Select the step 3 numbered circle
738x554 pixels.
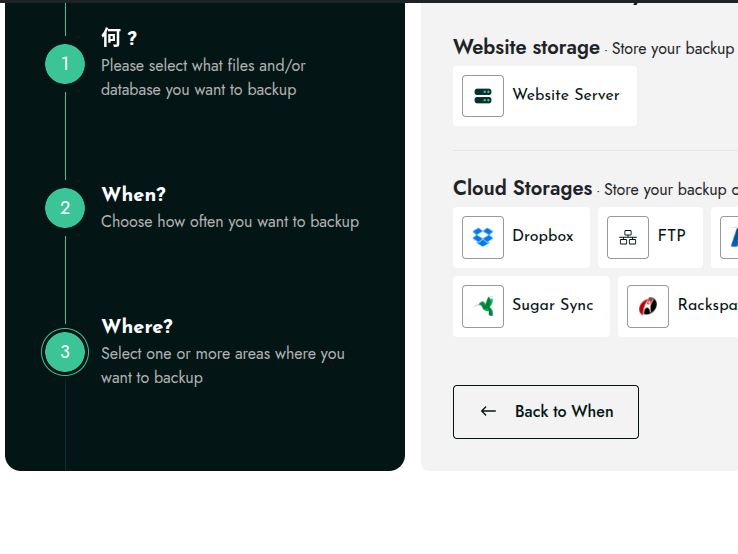[65, 352]
